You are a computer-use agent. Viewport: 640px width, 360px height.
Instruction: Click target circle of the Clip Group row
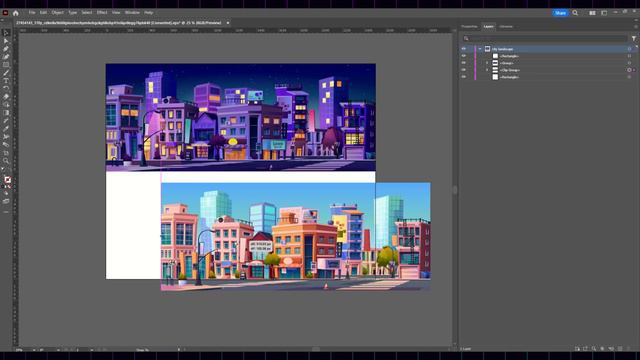point(629,70)
